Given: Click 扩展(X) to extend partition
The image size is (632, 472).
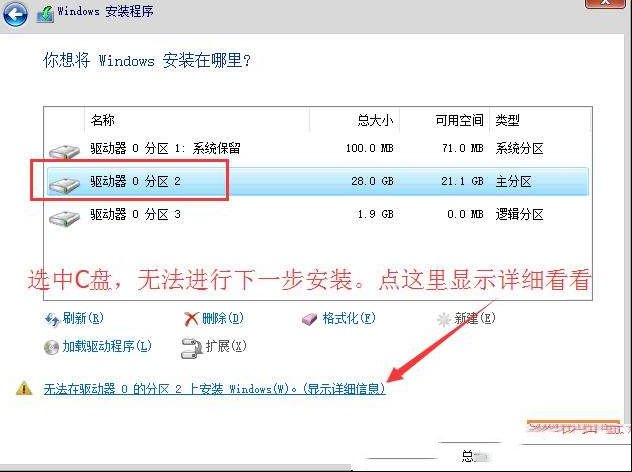Looking at the screenshot, I should tap(226, 346).
